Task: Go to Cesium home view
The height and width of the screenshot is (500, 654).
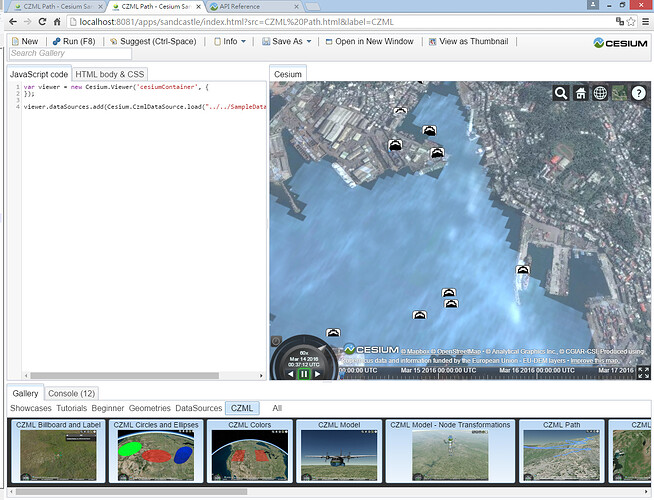Action: point(580,93)
